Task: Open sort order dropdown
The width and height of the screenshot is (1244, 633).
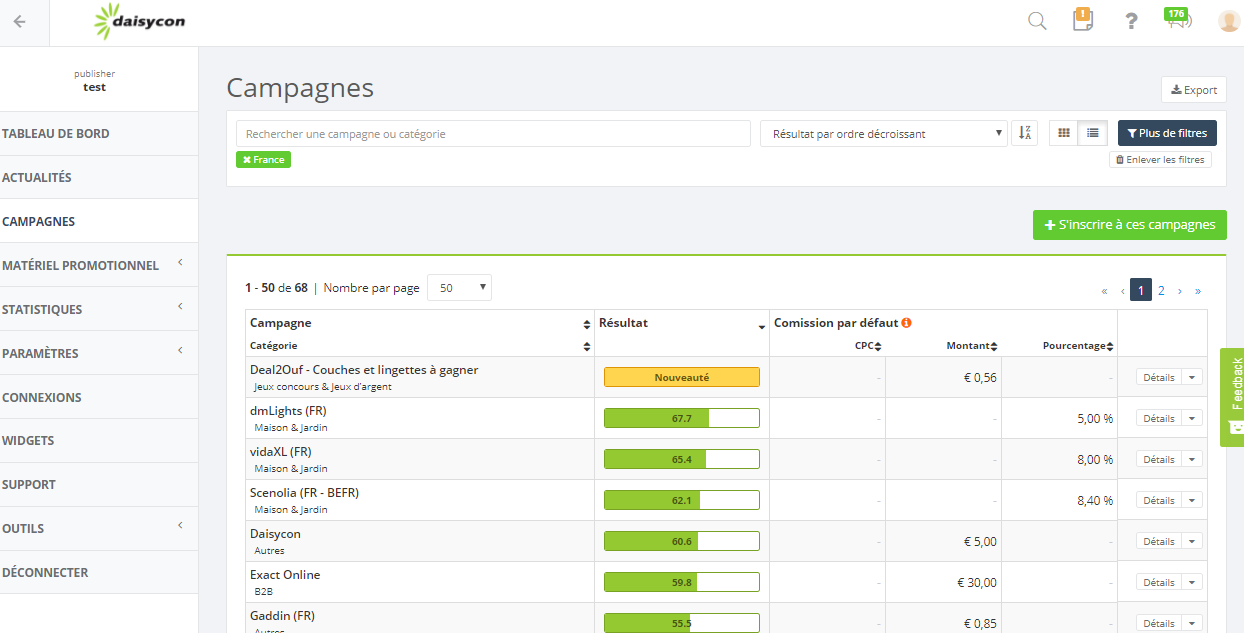Action: [884, 134]
